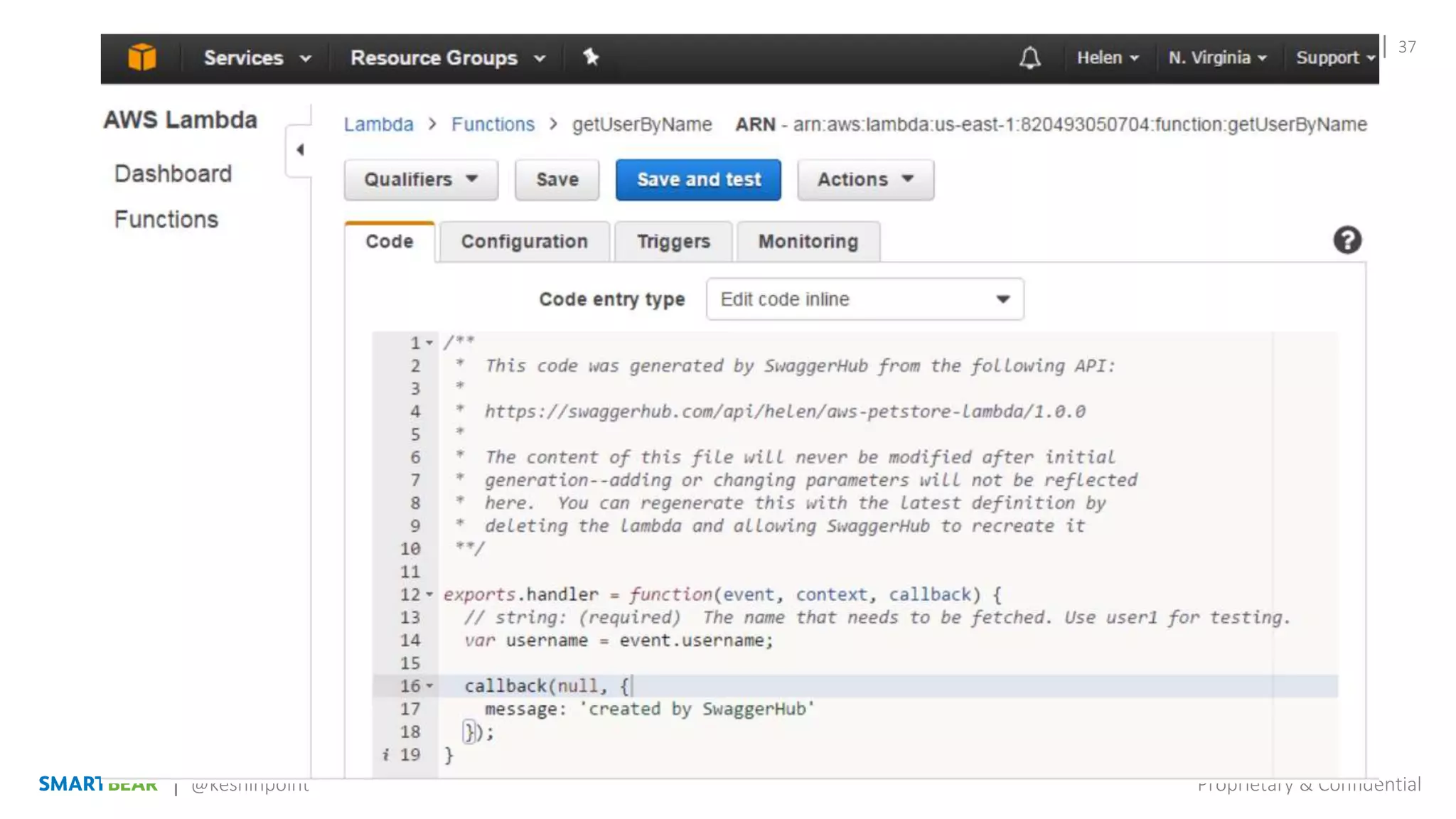Click the help question mark icon
The height and width of the screenshot is (819, 1456).
pyautogui.click(x=1347, y=240)
